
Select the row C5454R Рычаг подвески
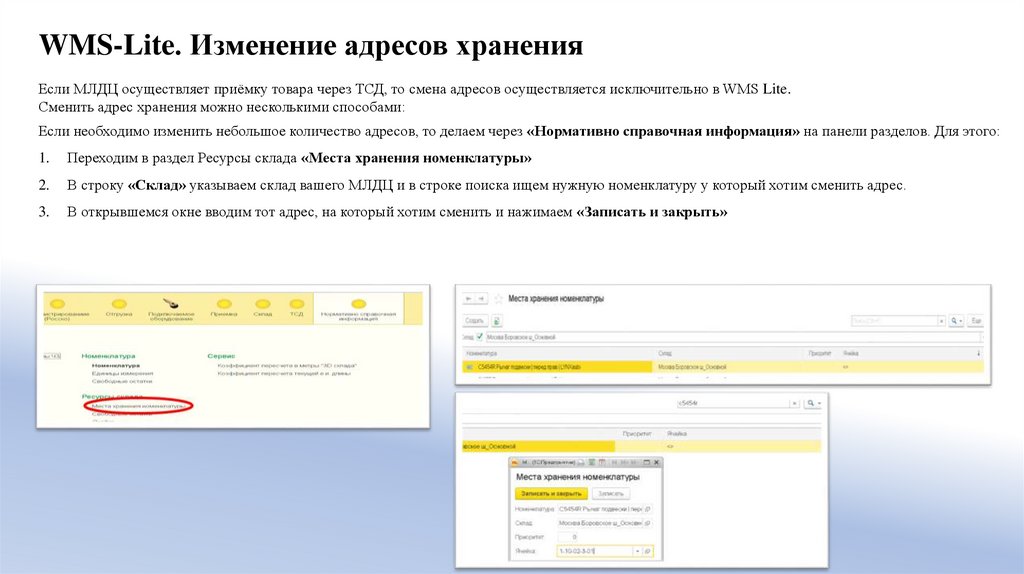point(557,367)
